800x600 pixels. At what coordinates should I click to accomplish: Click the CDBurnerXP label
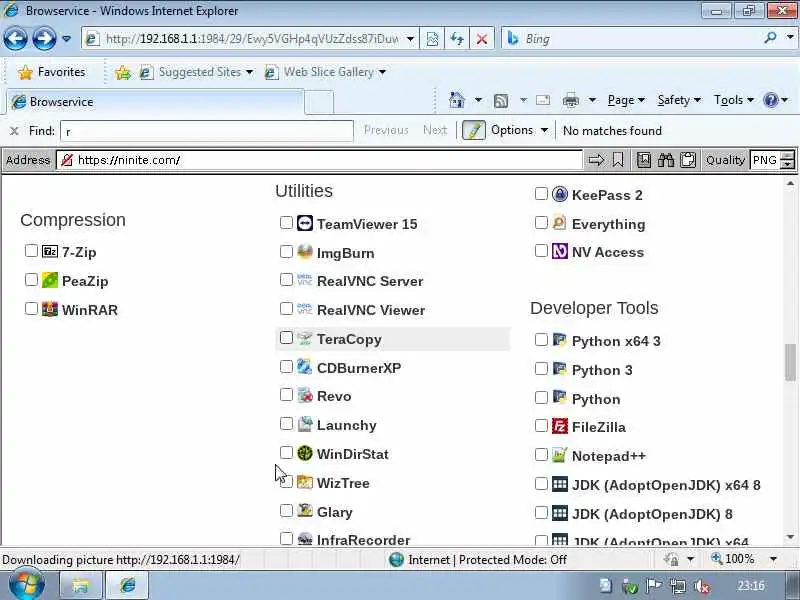359,368
